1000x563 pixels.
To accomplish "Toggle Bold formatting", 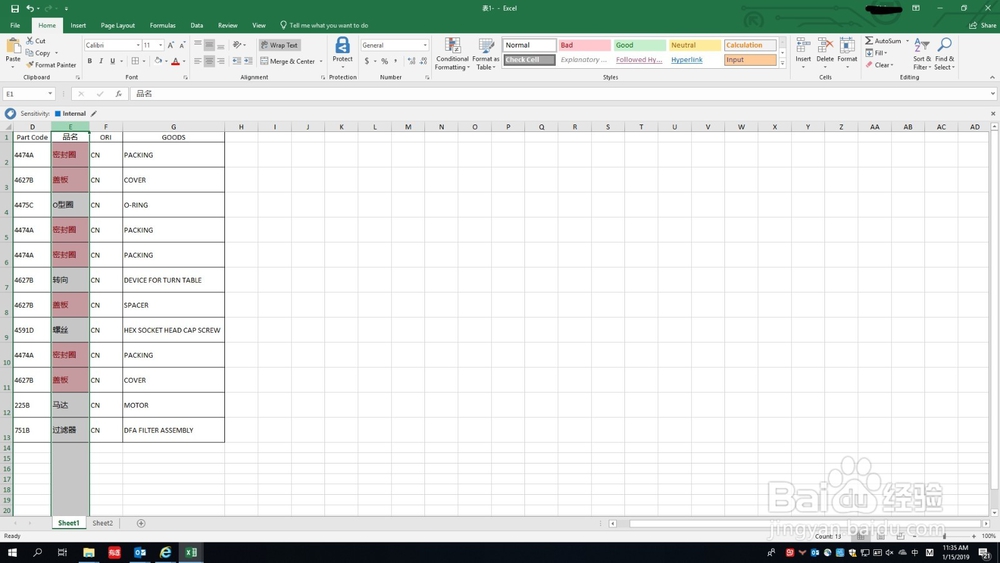I will [90, 61].
